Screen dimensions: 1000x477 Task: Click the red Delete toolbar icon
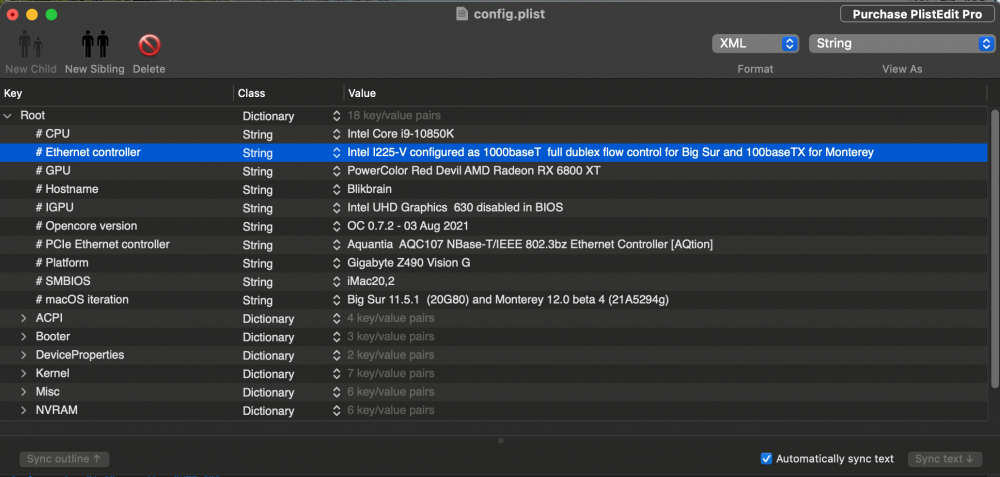(x=149, y=45)
